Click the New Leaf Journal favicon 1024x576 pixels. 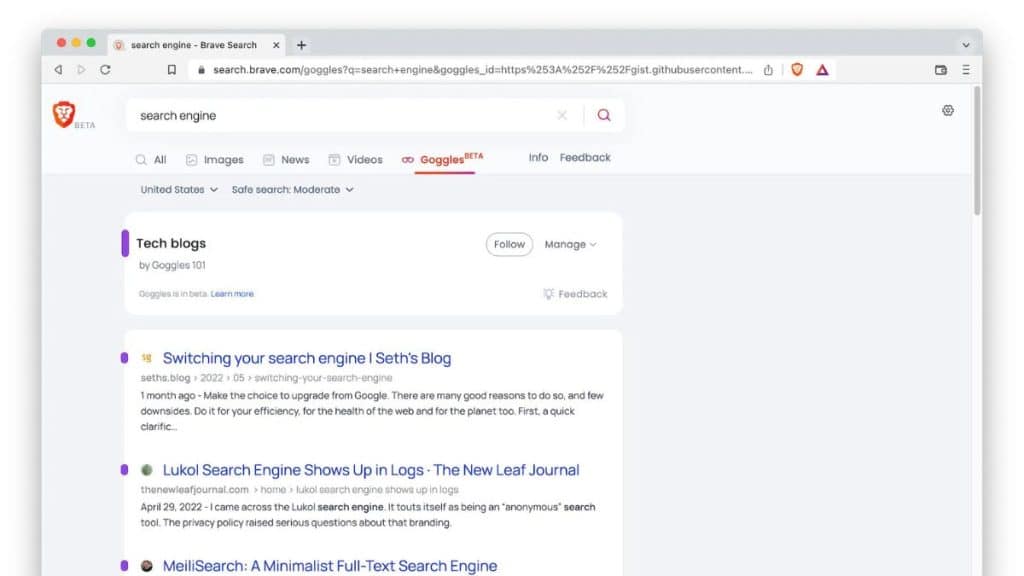(147, 470)
